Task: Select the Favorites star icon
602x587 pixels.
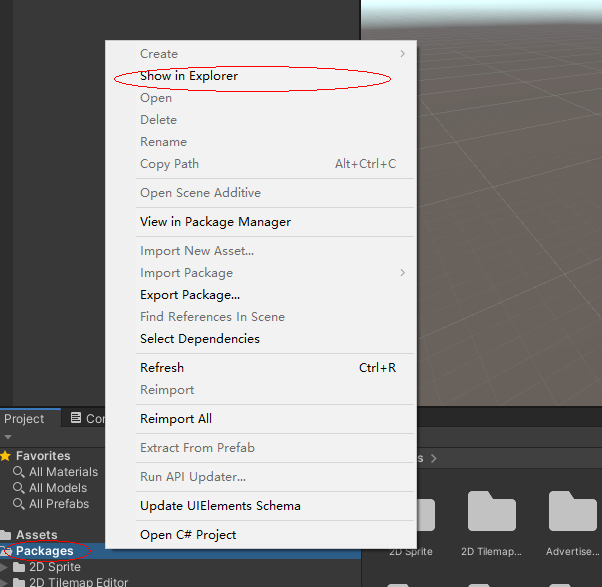Action: pos(5,456)
